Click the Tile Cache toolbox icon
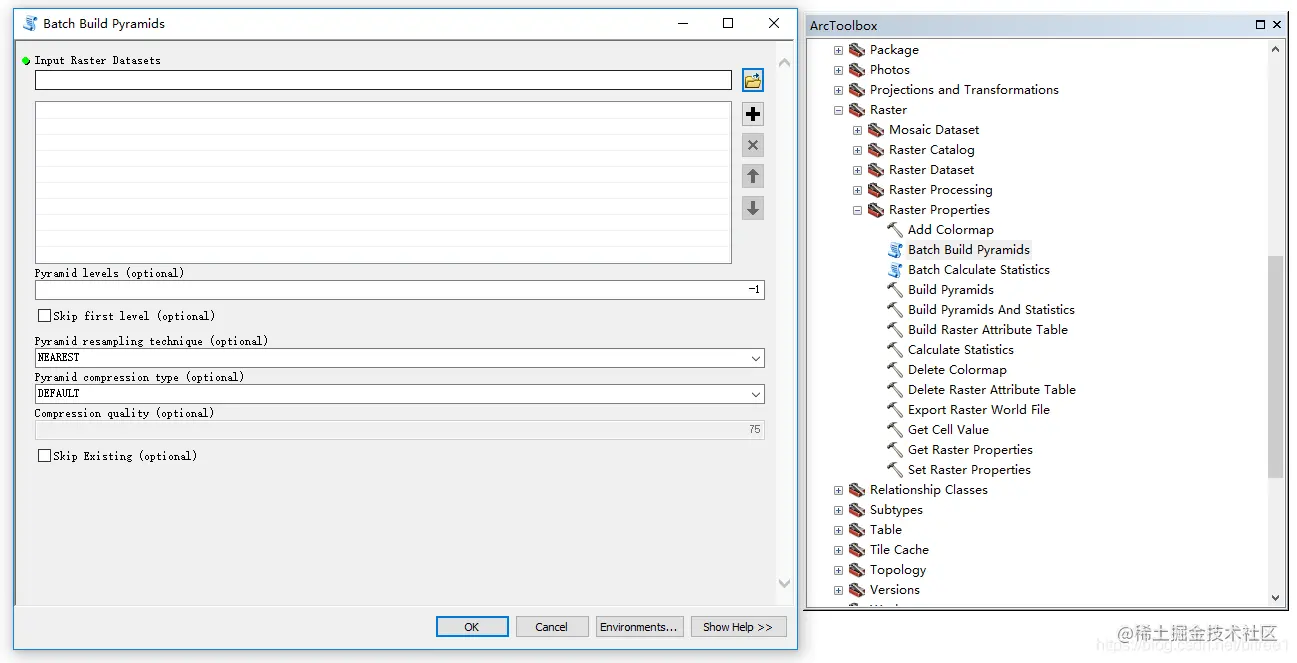 pyautogui.click(x=857, y=550)
